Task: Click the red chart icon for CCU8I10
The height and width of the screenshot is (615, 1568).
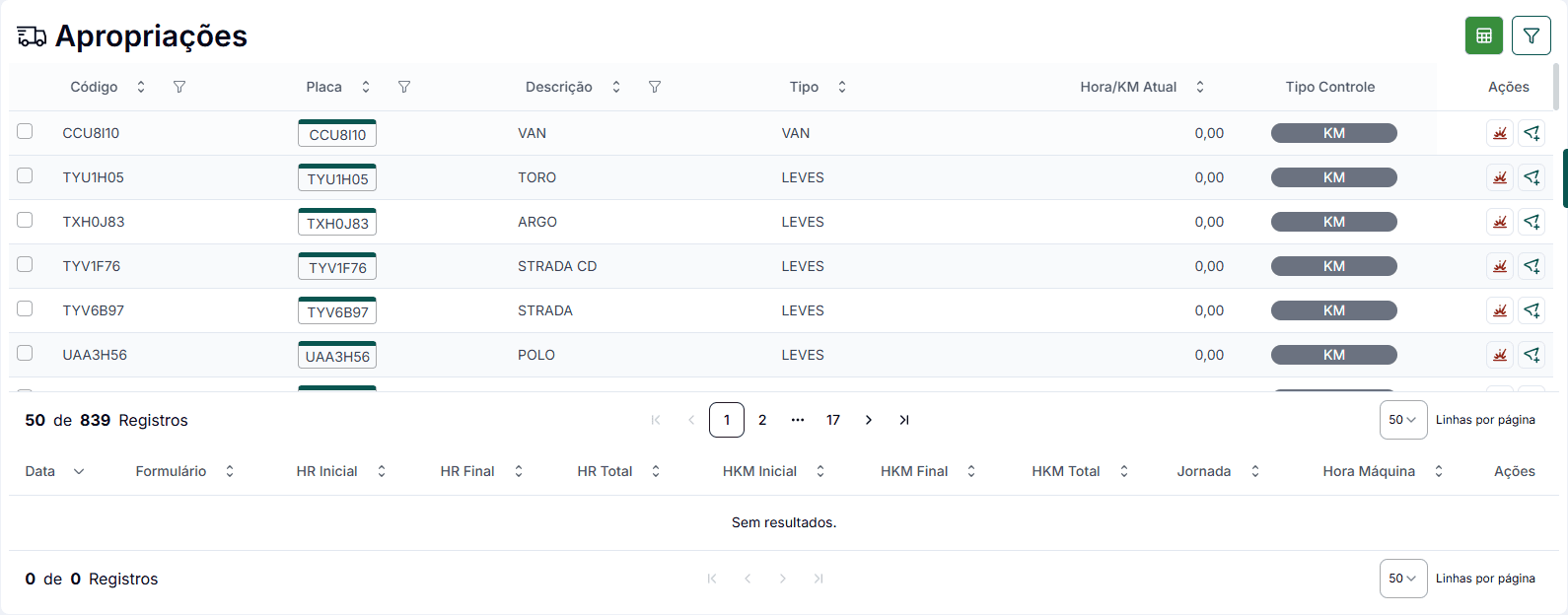Action: pyautogui.click(x=1500, y=133)
